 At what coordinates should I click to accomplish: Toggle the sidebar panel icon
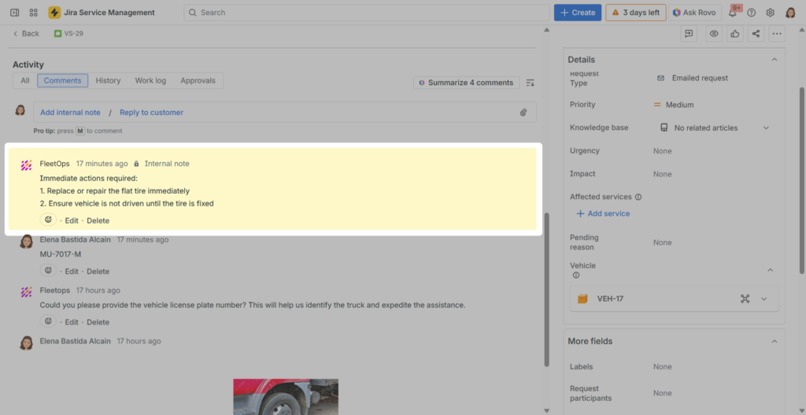point(15,12)
